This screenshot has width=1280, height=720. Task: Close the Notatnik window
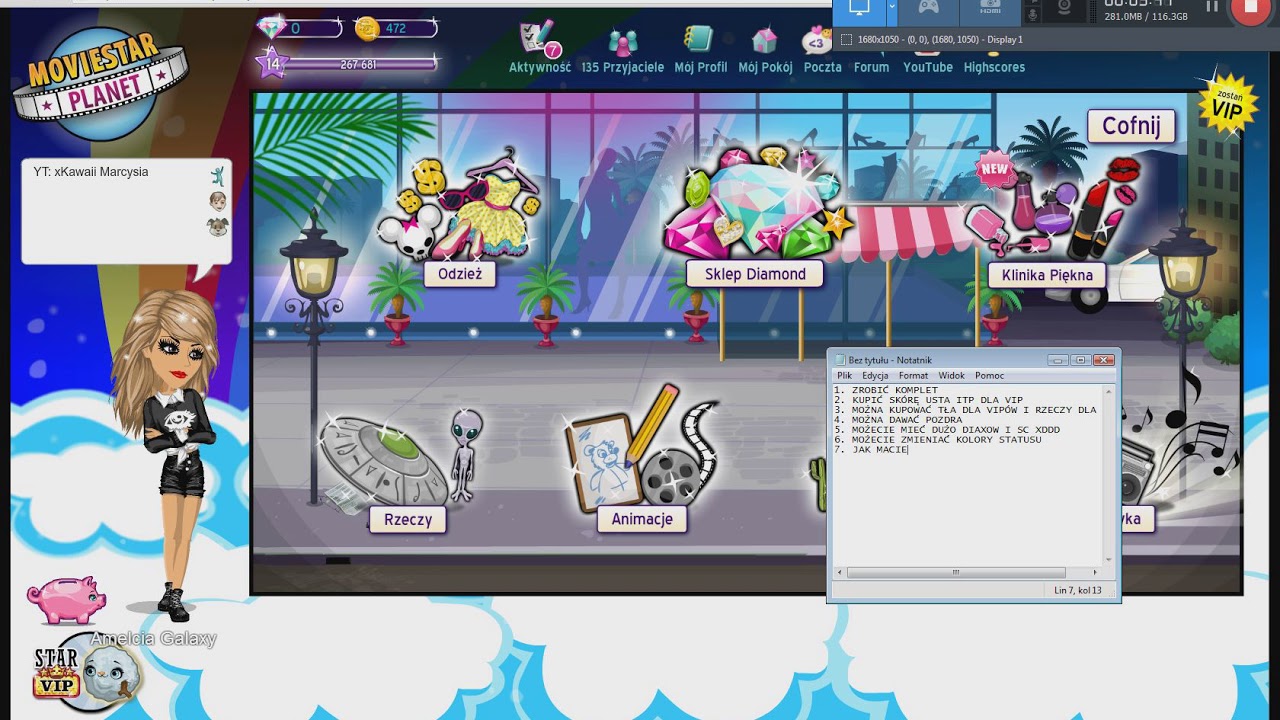1104,360
